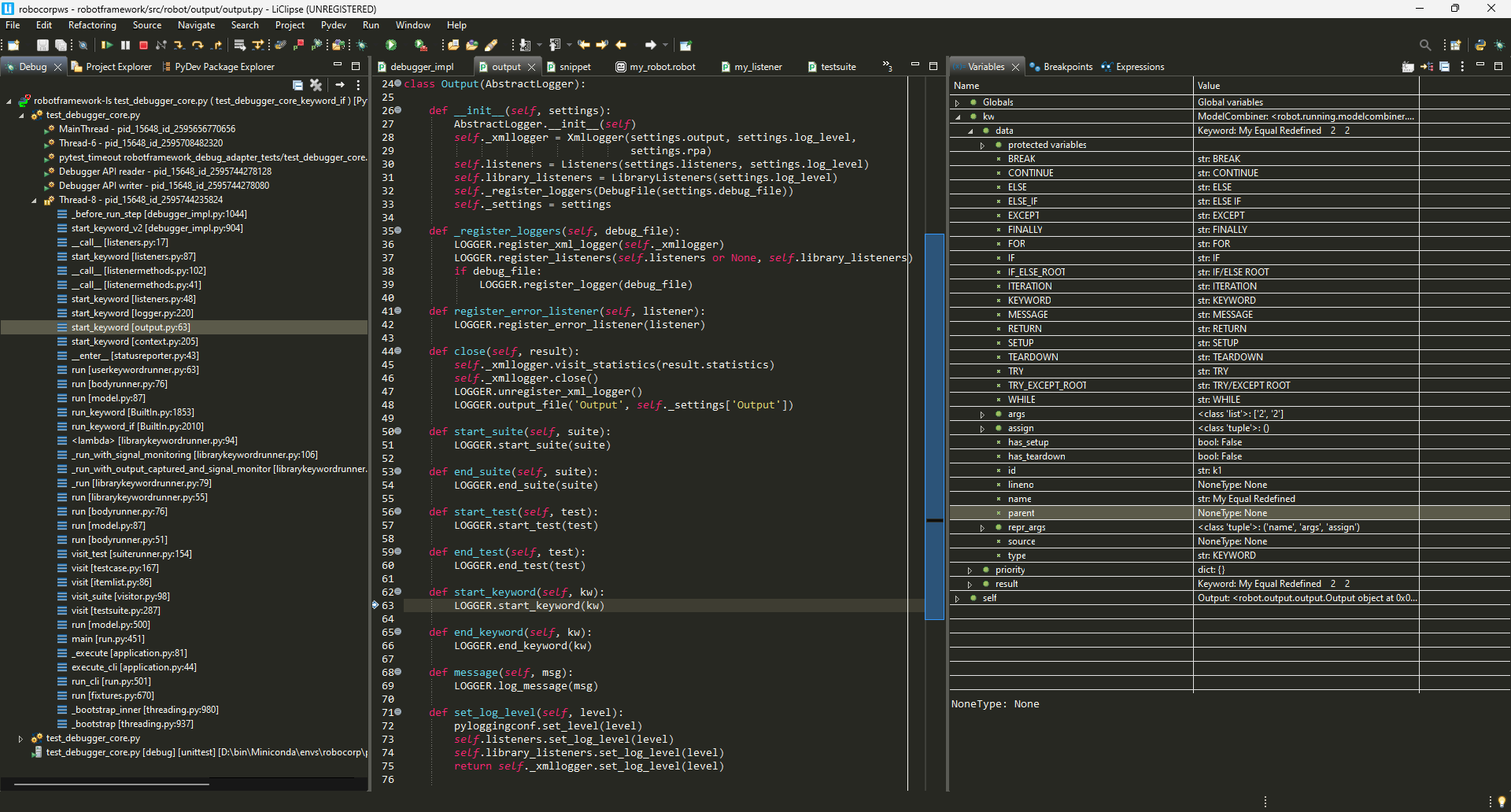Maximize the Variables view

[x=1498, y=67]
